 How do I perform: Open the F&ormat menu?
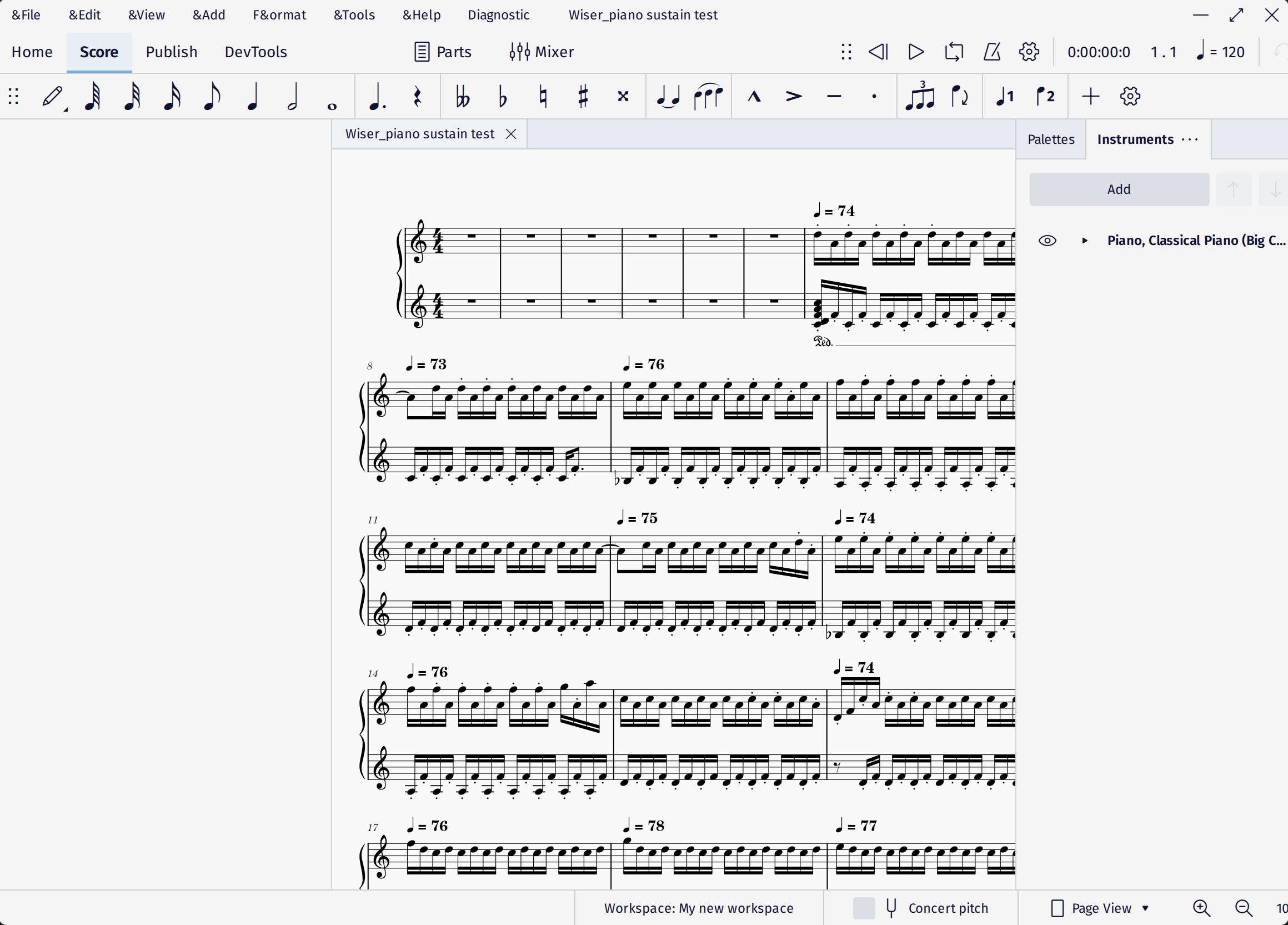coord(279,15)
